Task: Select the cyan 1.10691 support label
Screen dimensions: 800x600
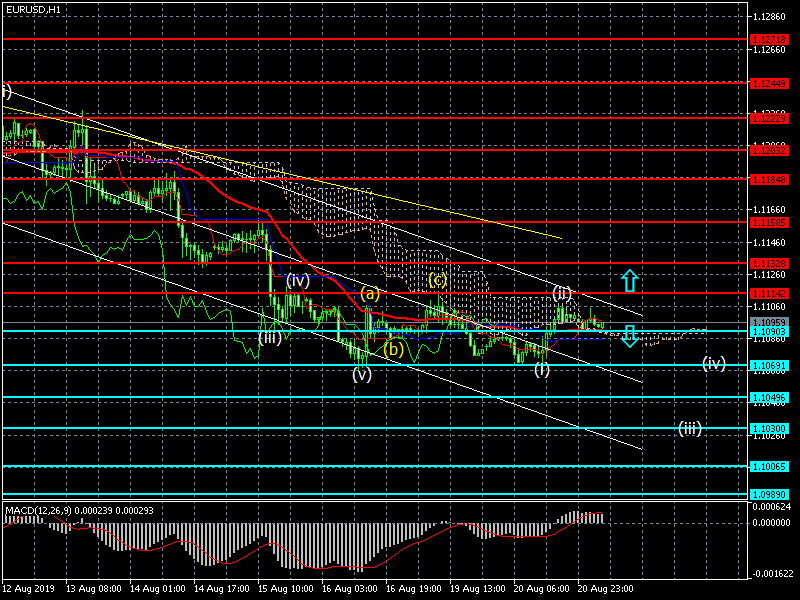Action: pyautogui.click(x=769, y=365)
